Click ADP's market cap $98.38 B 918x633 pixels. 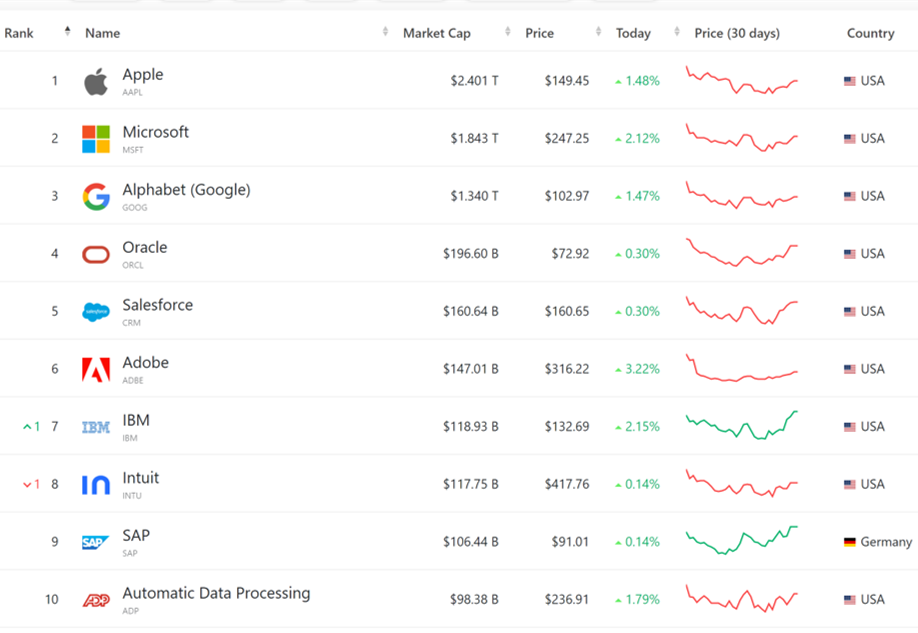point(474,600)
